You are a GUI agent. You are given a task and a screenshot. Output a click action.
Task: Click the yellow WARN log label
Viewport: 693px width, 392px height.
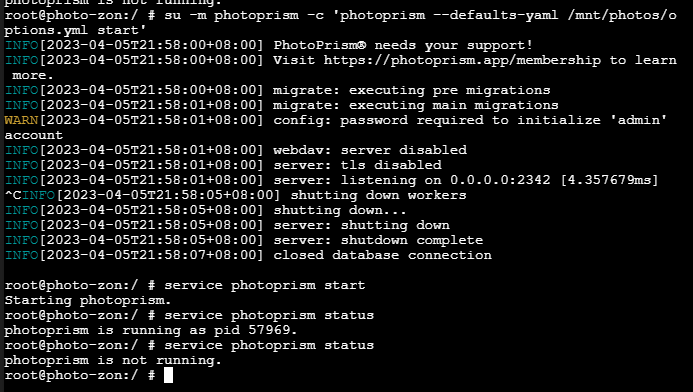tap(22, 120)
